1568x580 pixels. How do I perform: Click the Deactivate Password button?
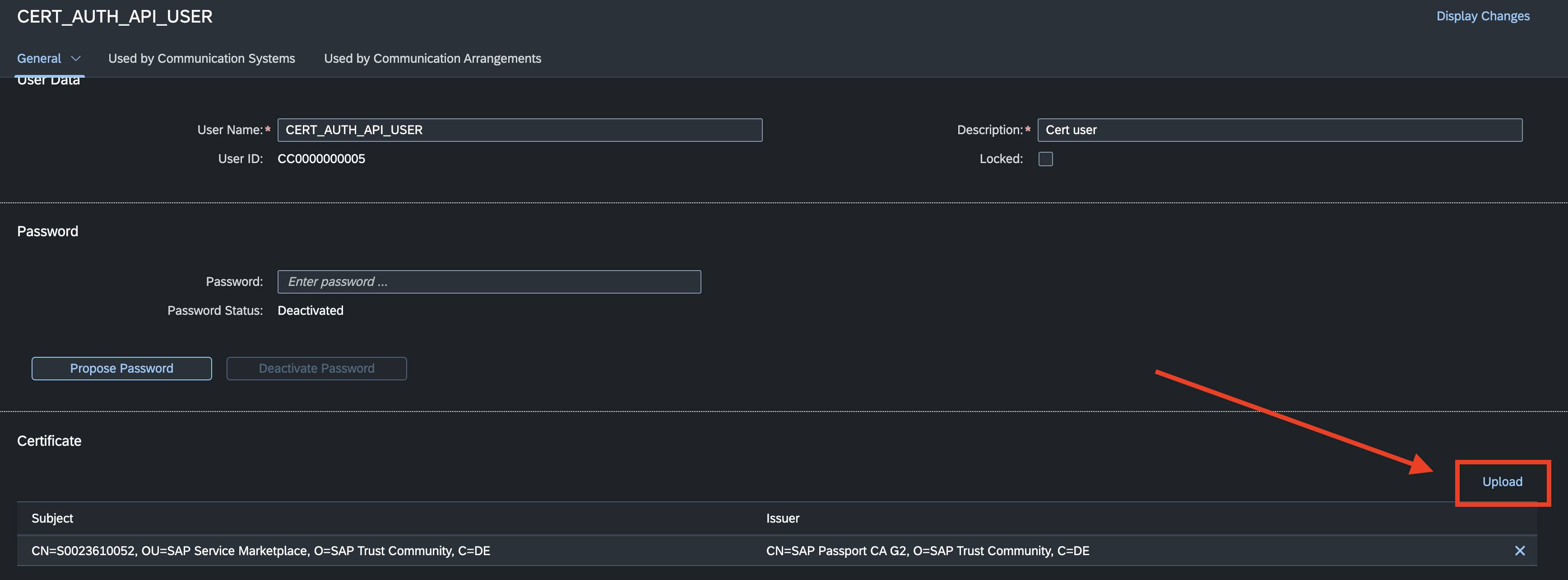coord(316,368)
